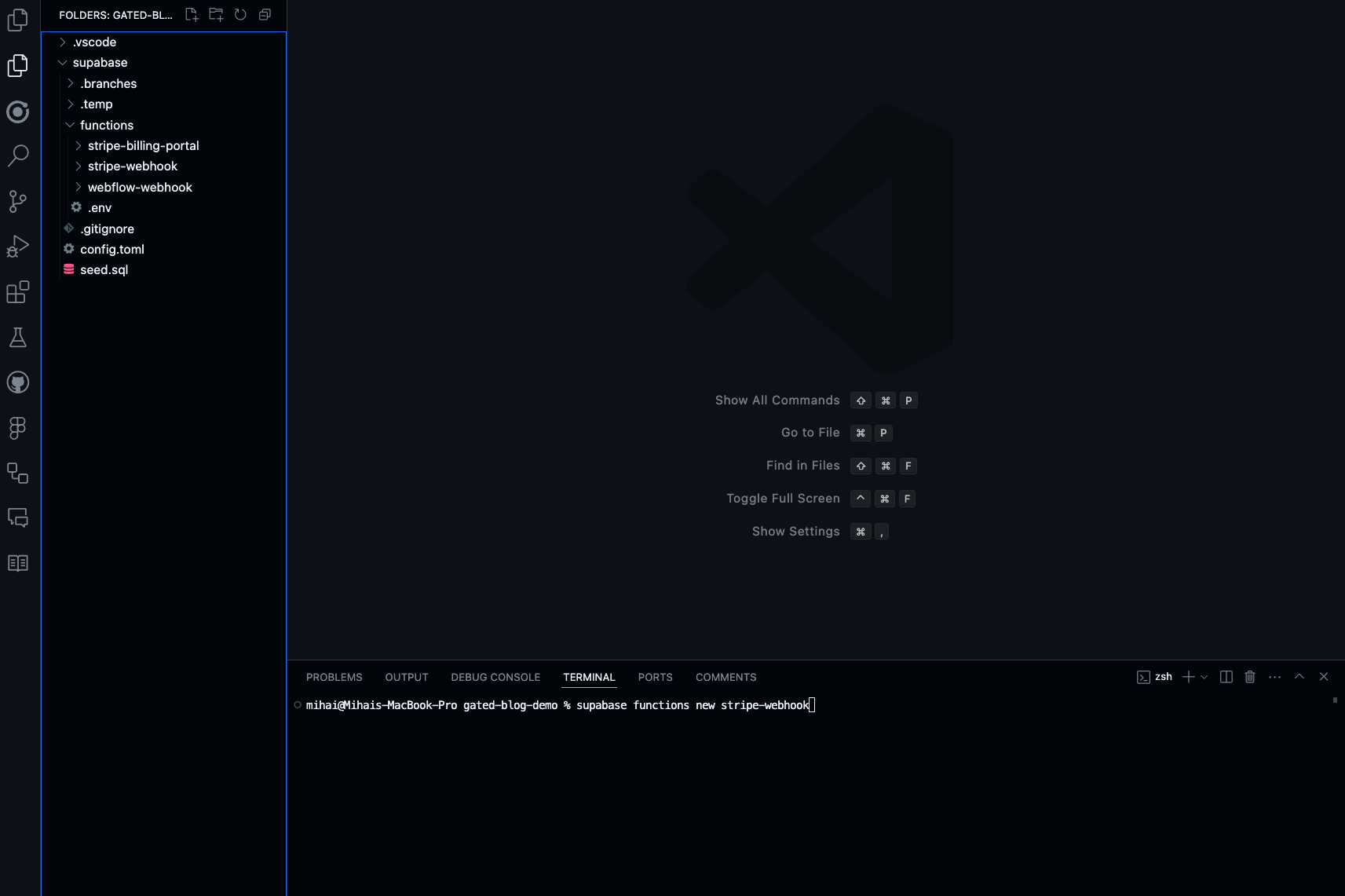This screenshot has width=1345, height=896.
Task: Open the Source Control view
Action: (17, 201)
